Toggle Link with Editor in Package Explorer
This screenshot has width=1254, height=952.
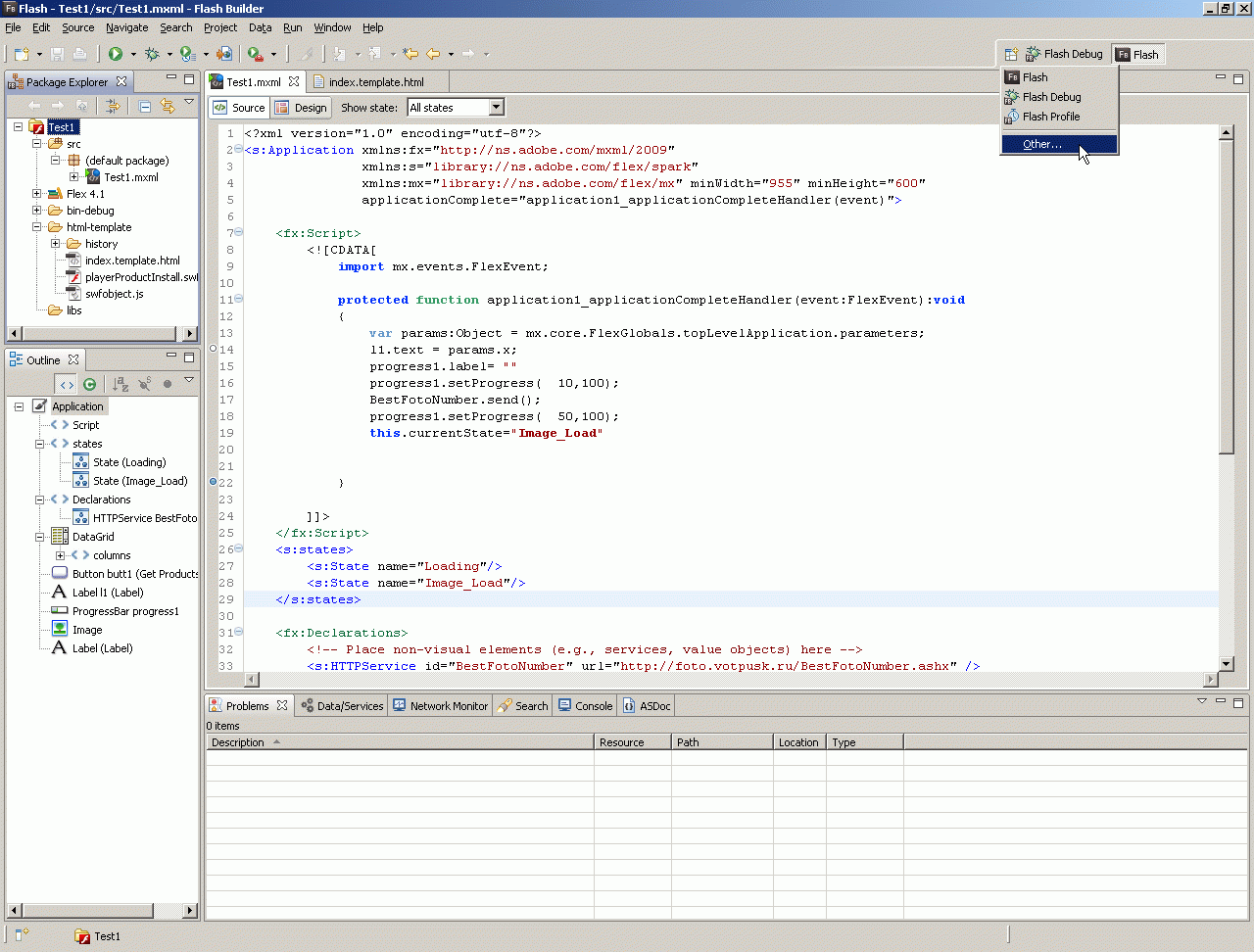click(x=167, y=106)
